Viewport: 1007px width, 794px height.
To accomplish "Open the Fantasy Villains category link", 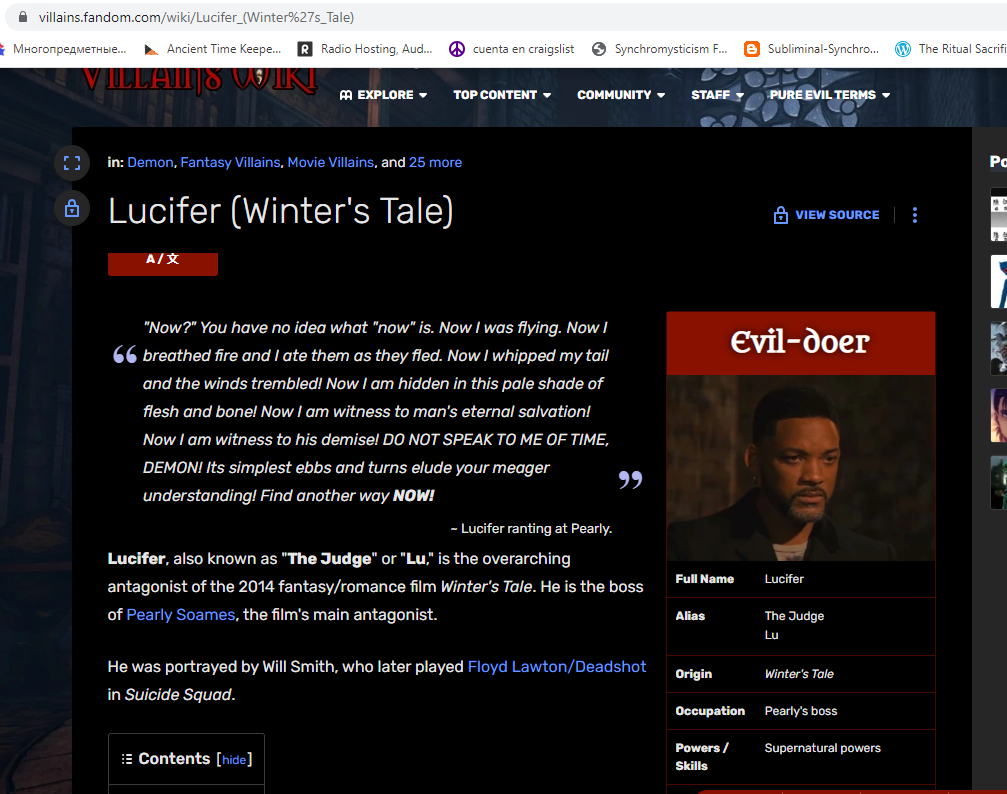I will [x=230, y=163].
